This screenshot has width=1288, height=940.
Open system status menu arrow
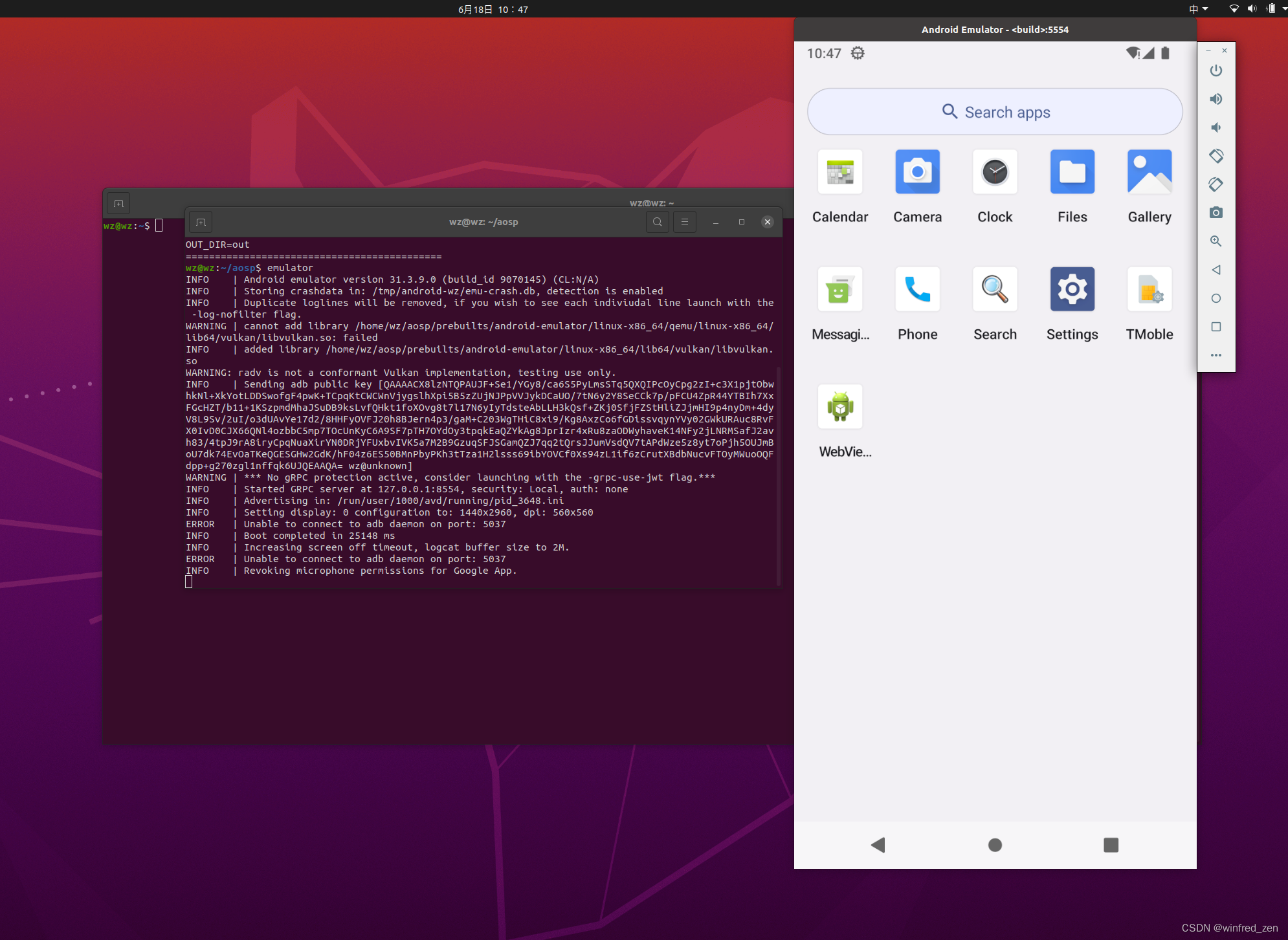(x=1284, y=9)
